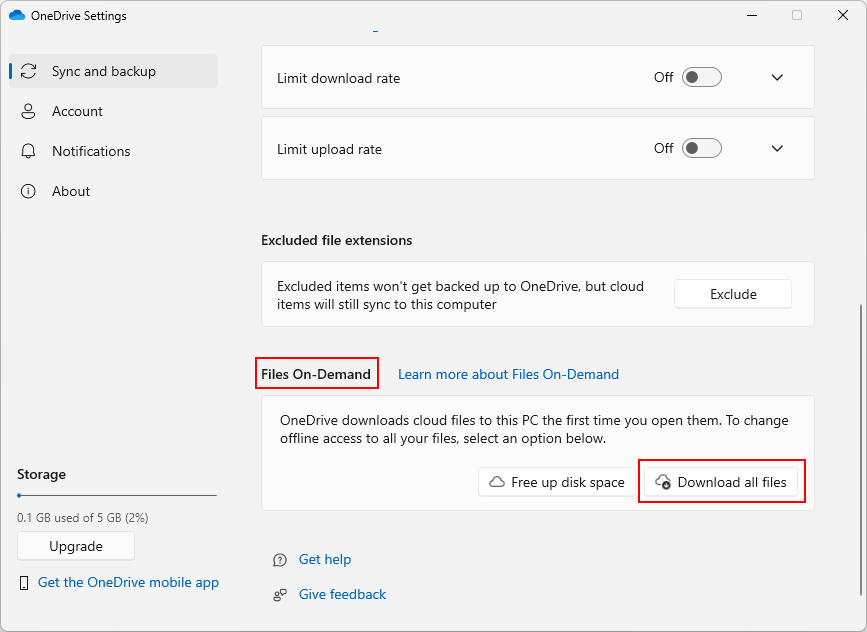
Task: Toggle the Limit download rate switch
Action: 701,77
